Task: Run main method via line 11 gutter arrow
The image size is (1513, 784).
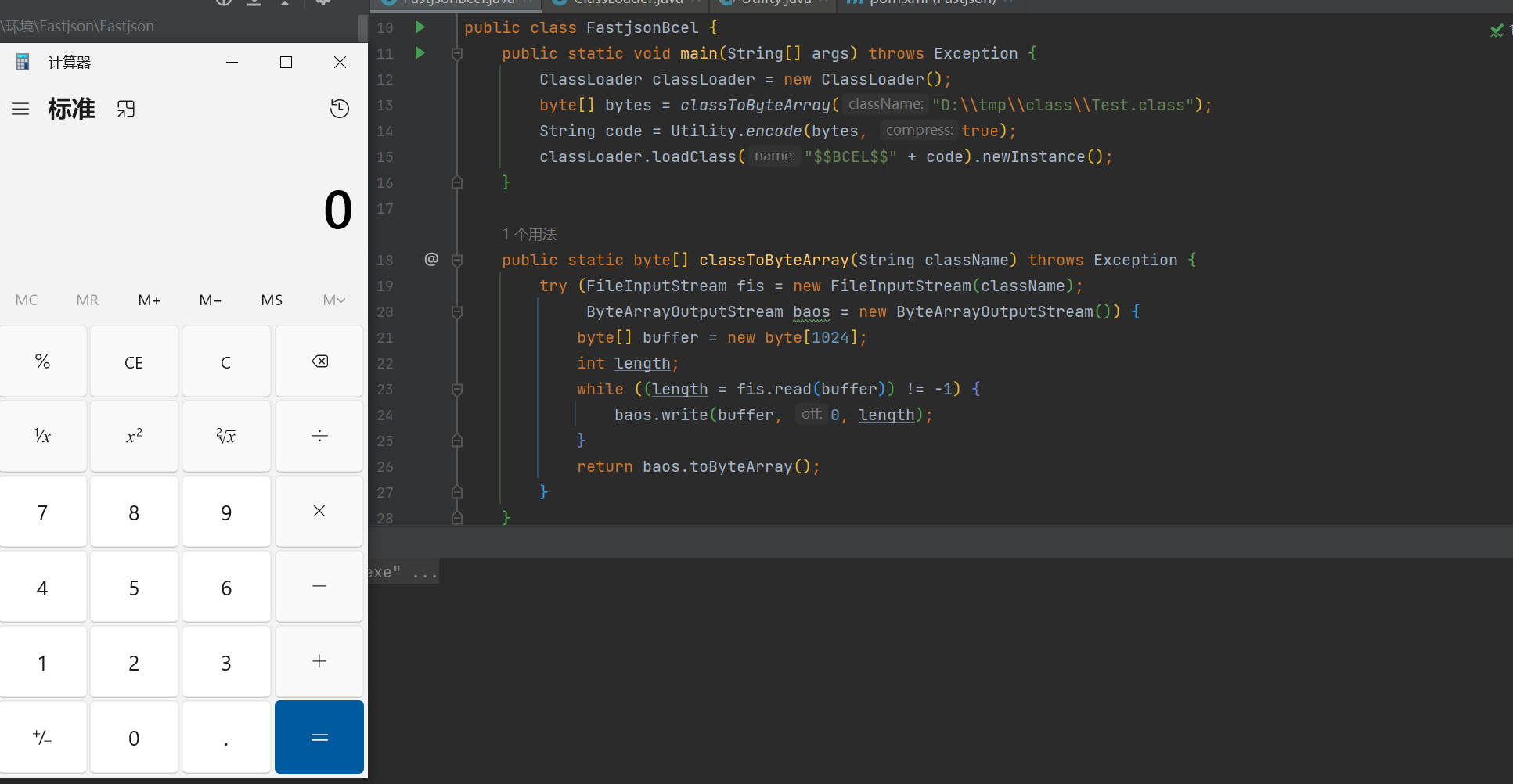Action: [x=420, y=53]
